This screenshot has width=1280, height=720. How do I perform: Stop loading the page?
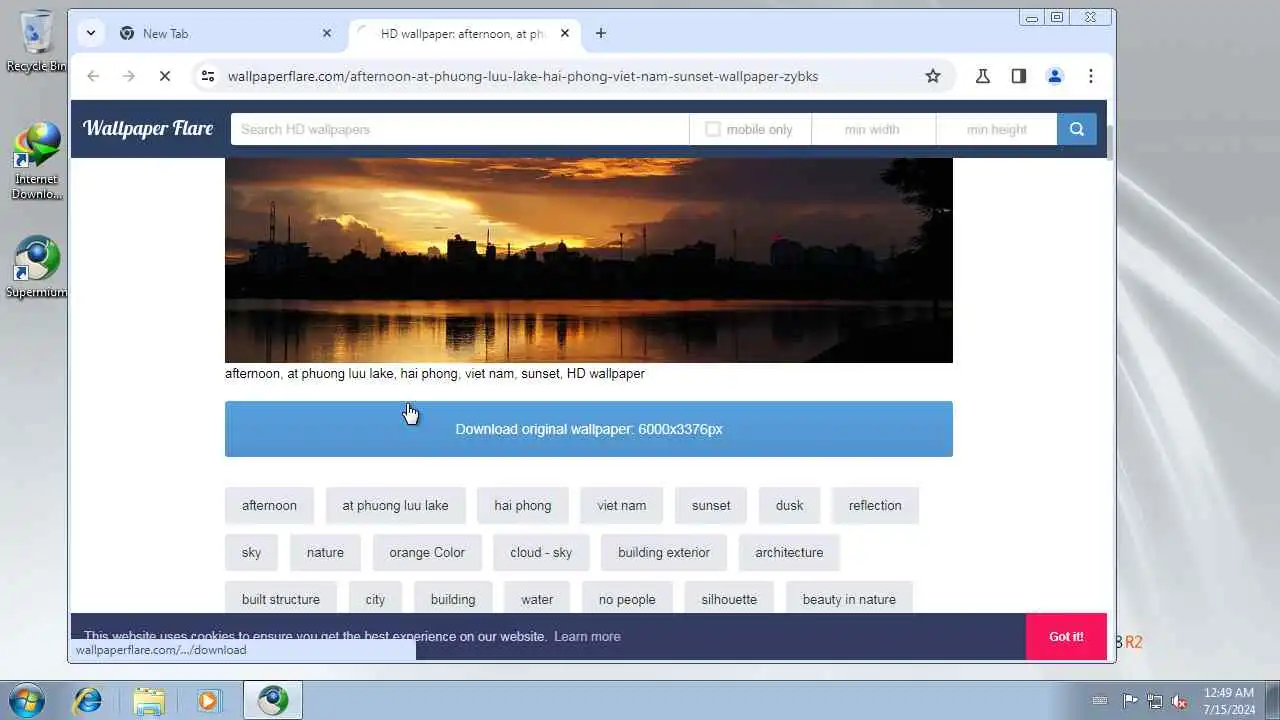(165, 76)
